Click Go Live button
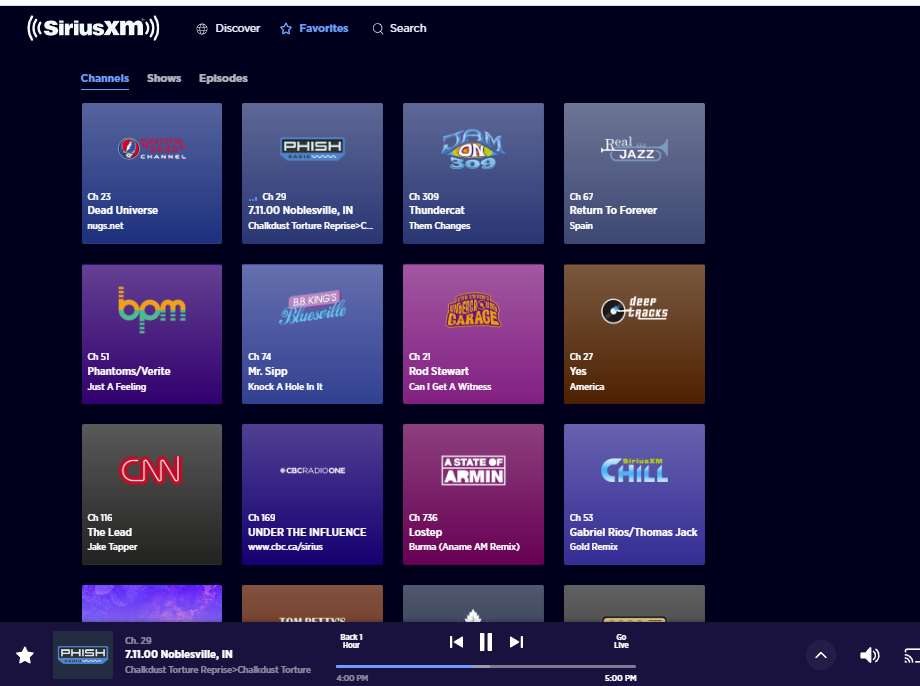The image size is (920, 686). (620, 641)
